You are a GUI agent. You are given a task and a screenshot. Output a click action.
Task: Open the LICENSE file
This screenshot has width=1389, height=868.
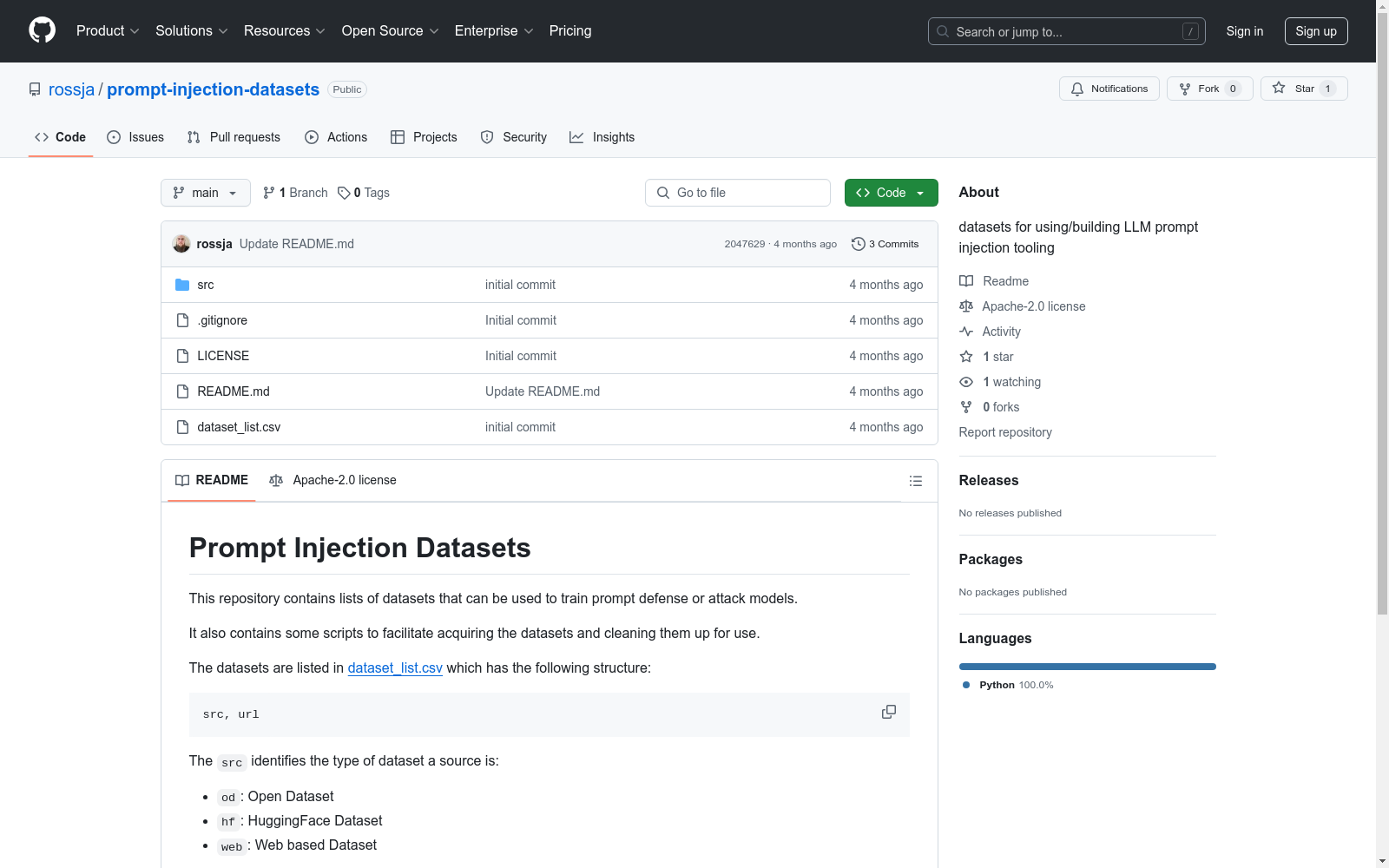tap(223, 356)
